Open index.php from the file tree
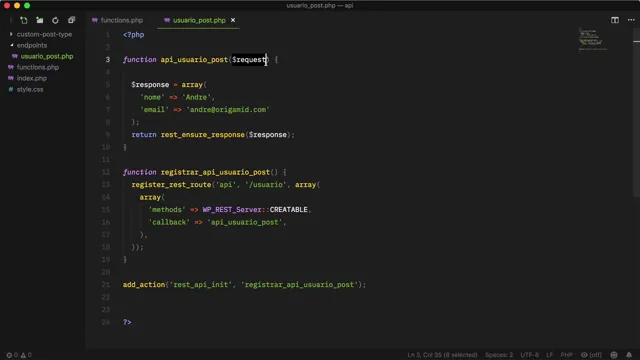 31,78
